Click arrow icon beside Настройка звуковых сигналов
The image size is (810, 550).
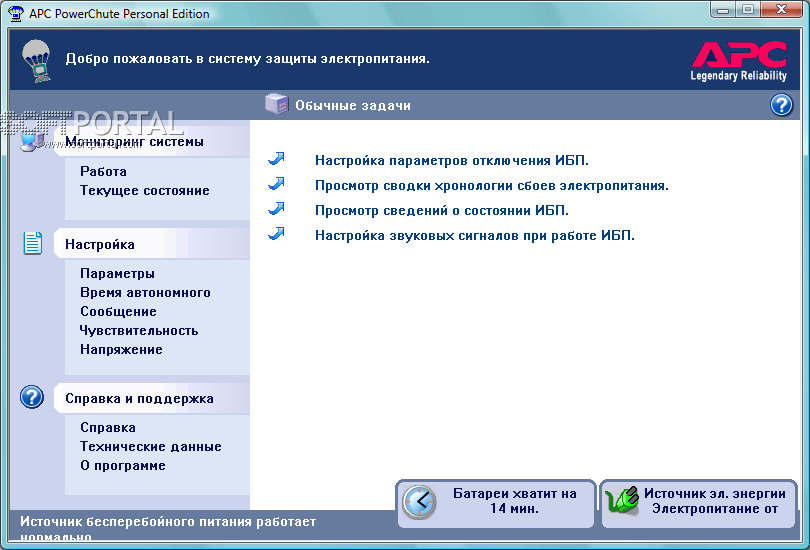pos(276,233)
